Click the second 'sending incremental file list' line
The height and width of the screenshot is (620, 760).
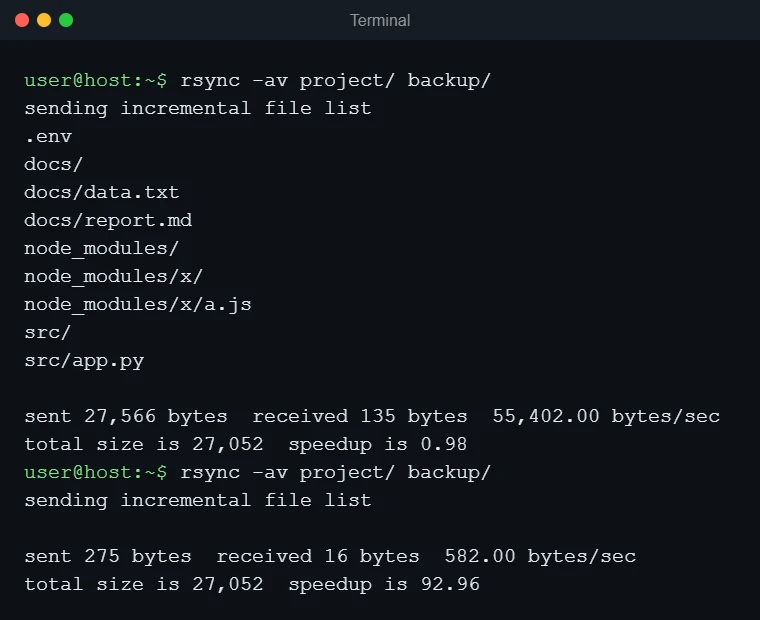tap(198, 500)
